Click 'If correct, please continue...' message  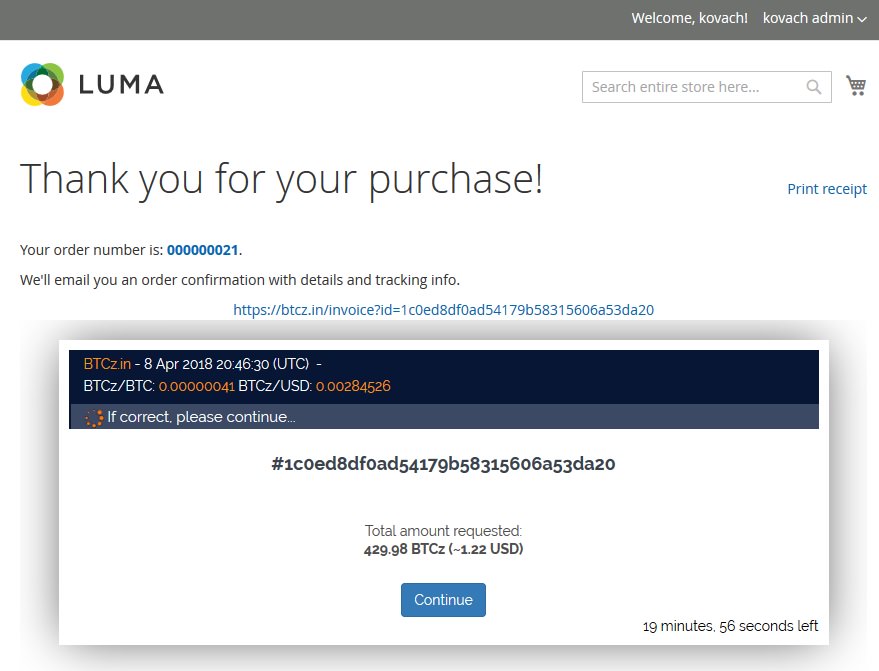pos(201,417)
